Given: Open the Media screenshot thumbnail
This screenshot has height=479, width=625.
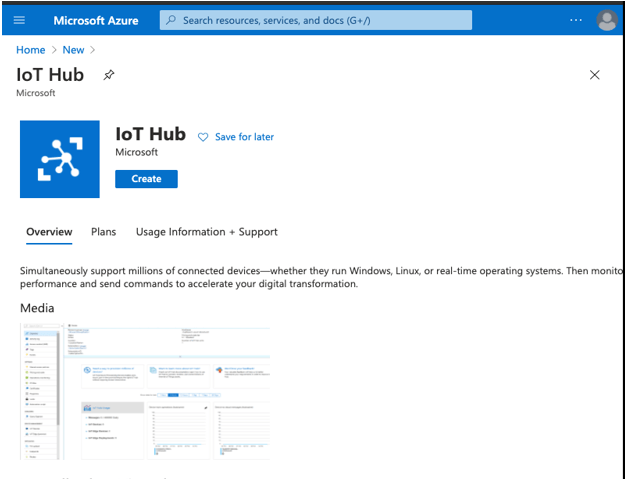Looking at the screenshot, I should (145, 391).
